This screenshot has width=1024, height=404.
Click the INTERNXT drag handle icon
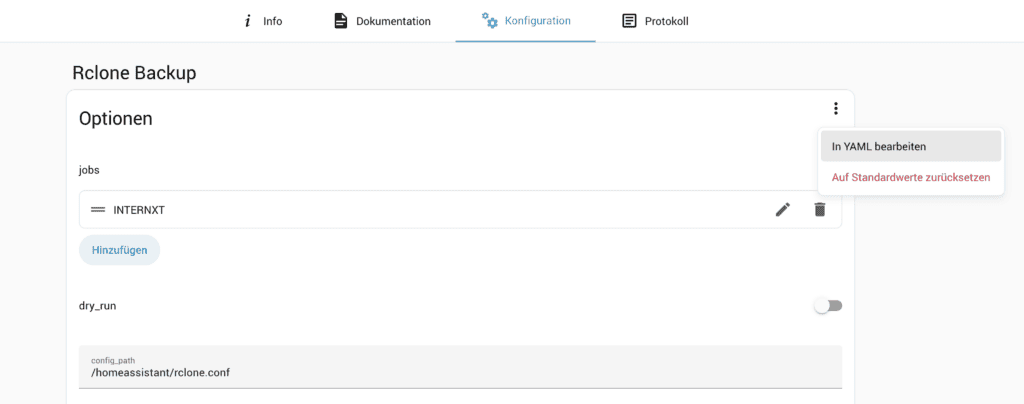pyautogui.click(x=98, y=209)
